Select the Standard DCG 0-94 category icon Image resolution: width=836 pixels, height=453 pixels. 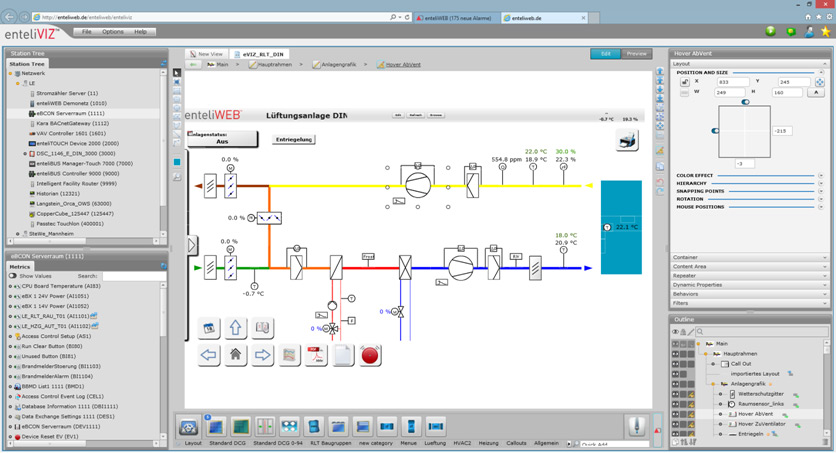[240, 427]
